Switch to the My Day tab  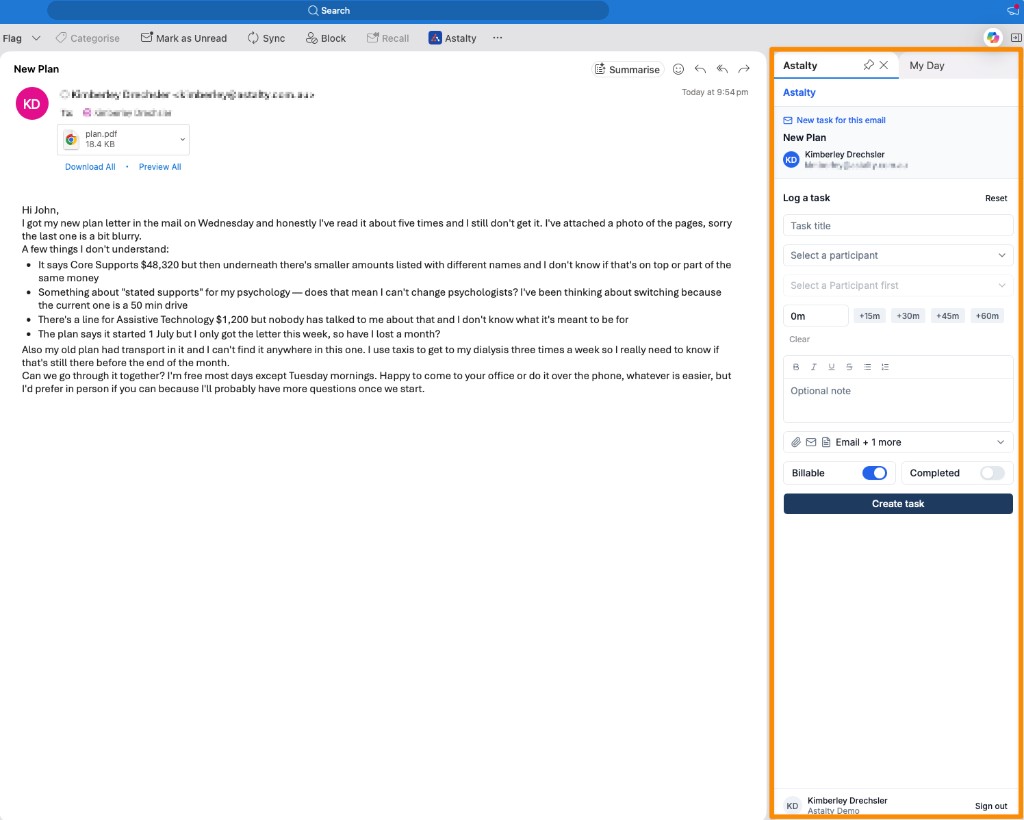(x=927, y=65)
